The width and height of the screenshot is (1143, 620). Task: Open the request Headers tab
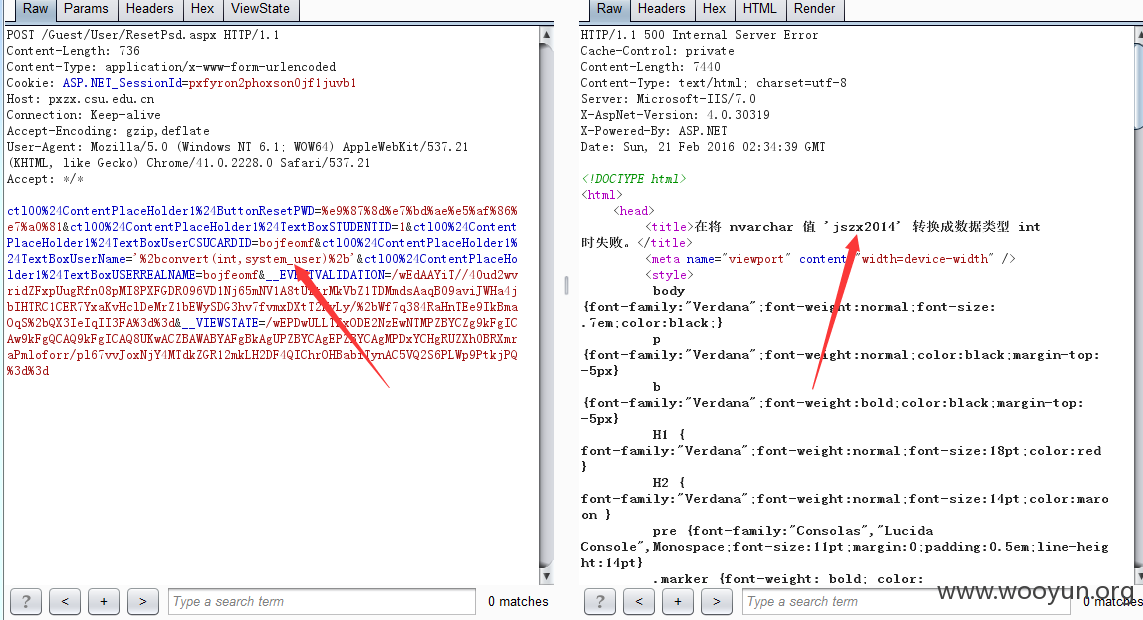tap(149, 9)
